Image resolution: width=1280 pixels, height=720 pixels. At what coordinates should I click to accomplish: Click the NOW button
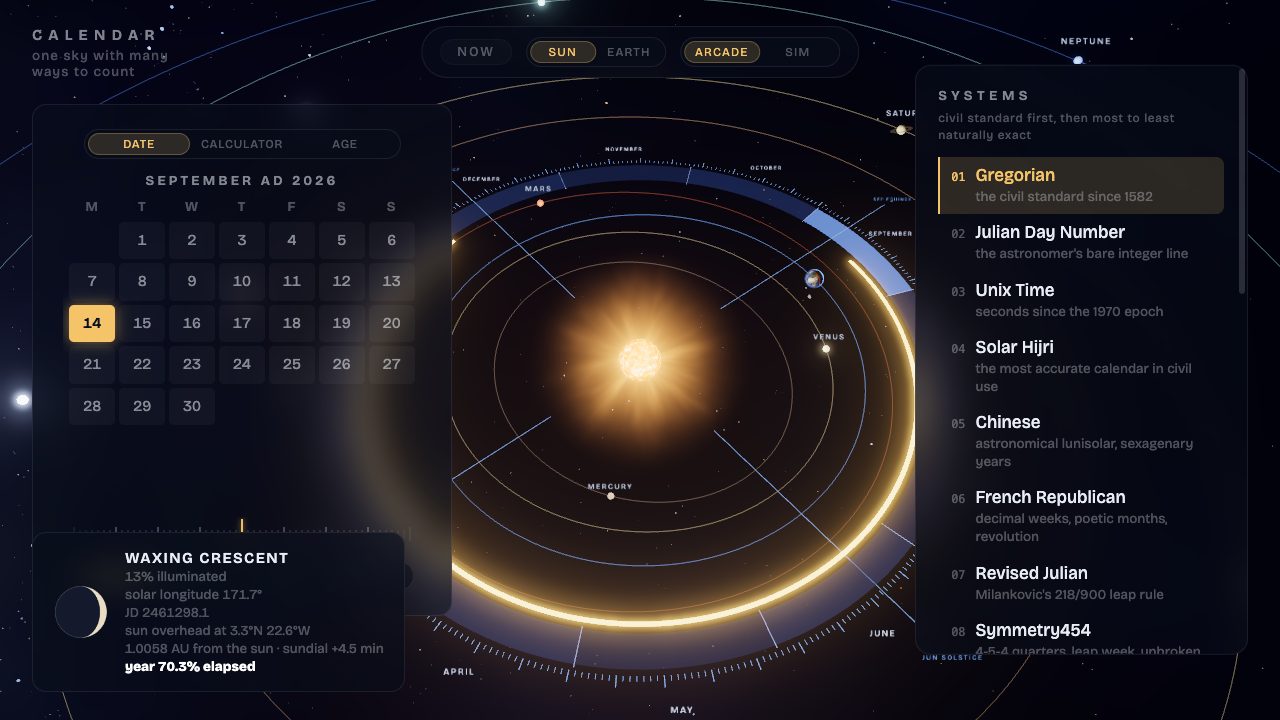point(475,52)
